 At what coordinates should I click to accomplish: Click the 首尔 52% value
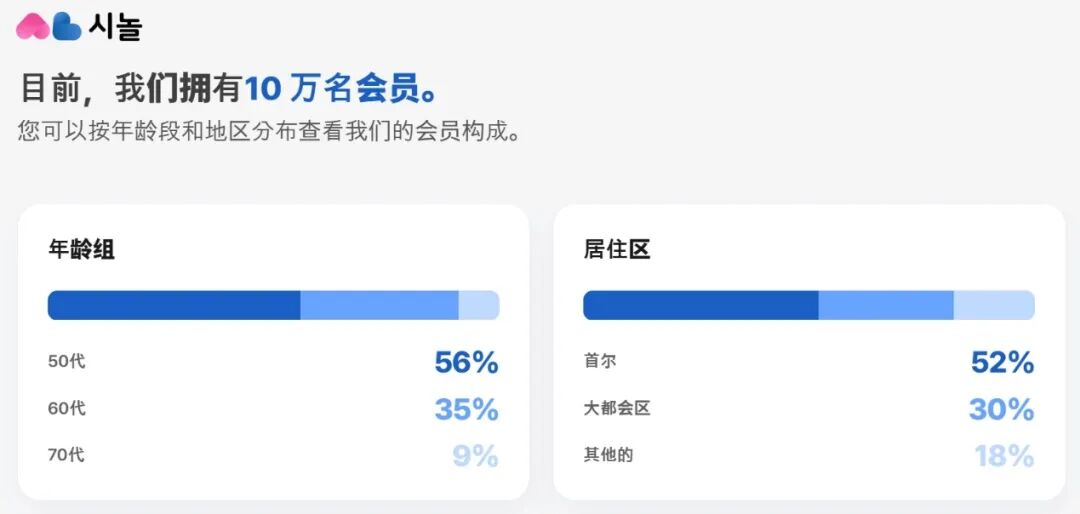[1002, 362]
